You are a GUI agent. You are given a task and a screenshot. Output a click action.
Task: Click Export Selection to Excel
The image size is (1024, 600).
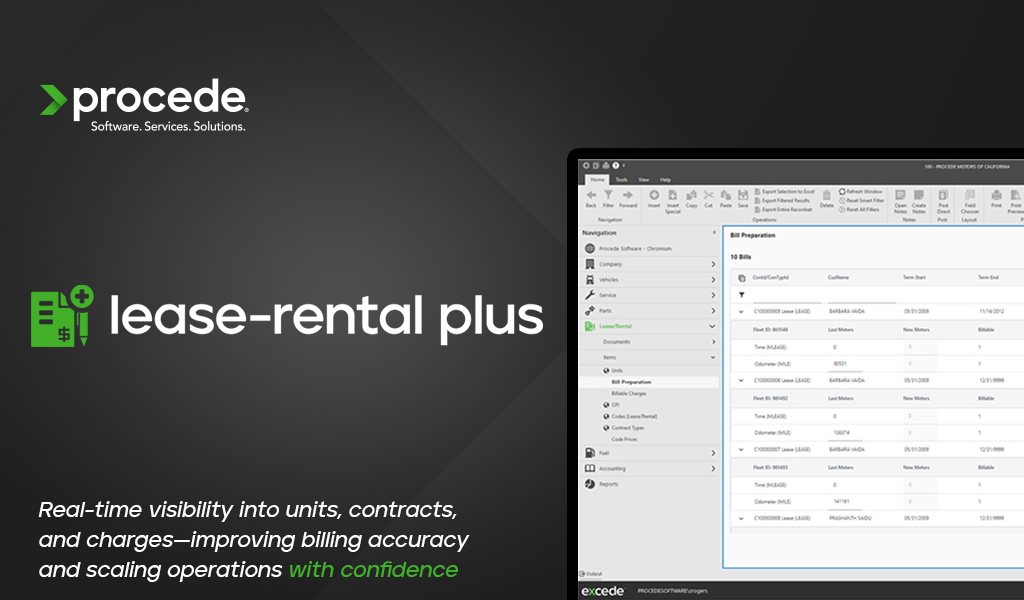pyautogui.click(x=790, y=192)
